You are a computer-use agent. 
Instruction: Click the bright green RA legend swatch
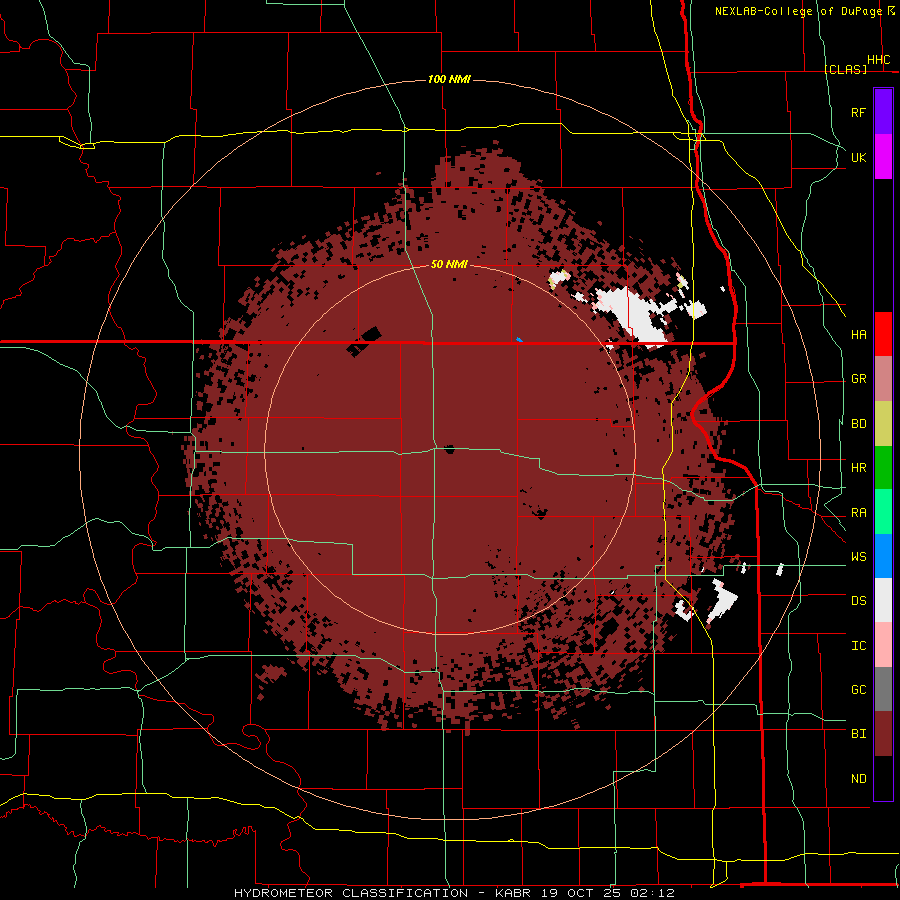pyautogui.click(x=883, y=512)
